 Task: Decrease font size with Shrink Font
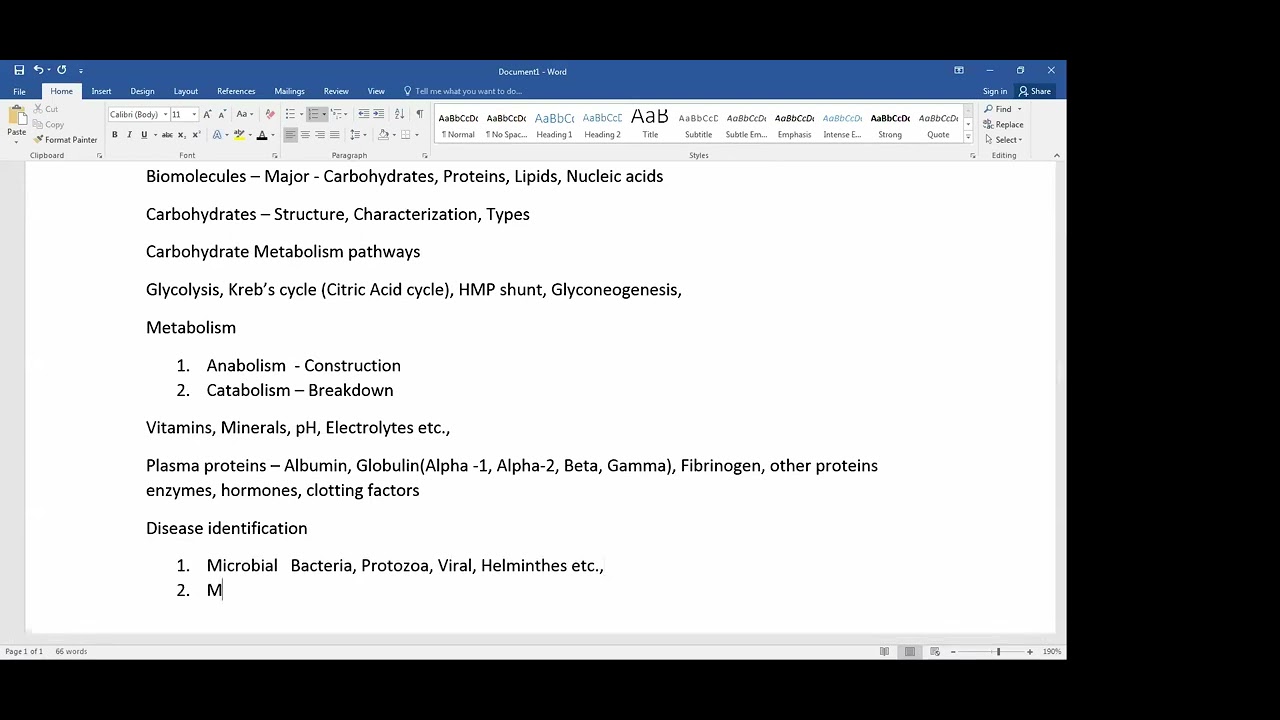pos(223,114)
